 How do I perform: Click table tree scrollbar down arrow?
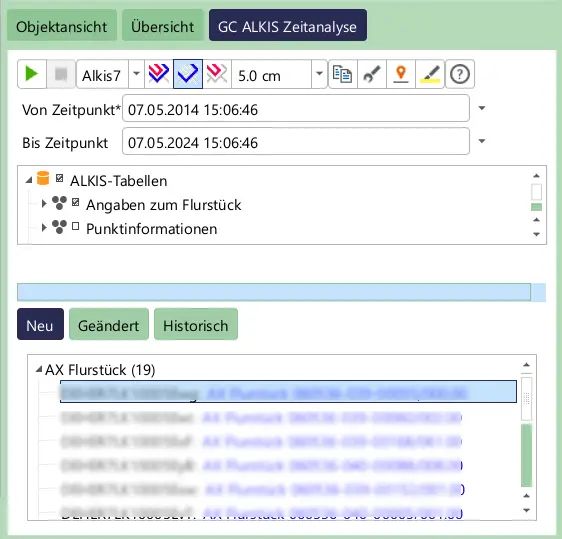(x=536, y=234)
